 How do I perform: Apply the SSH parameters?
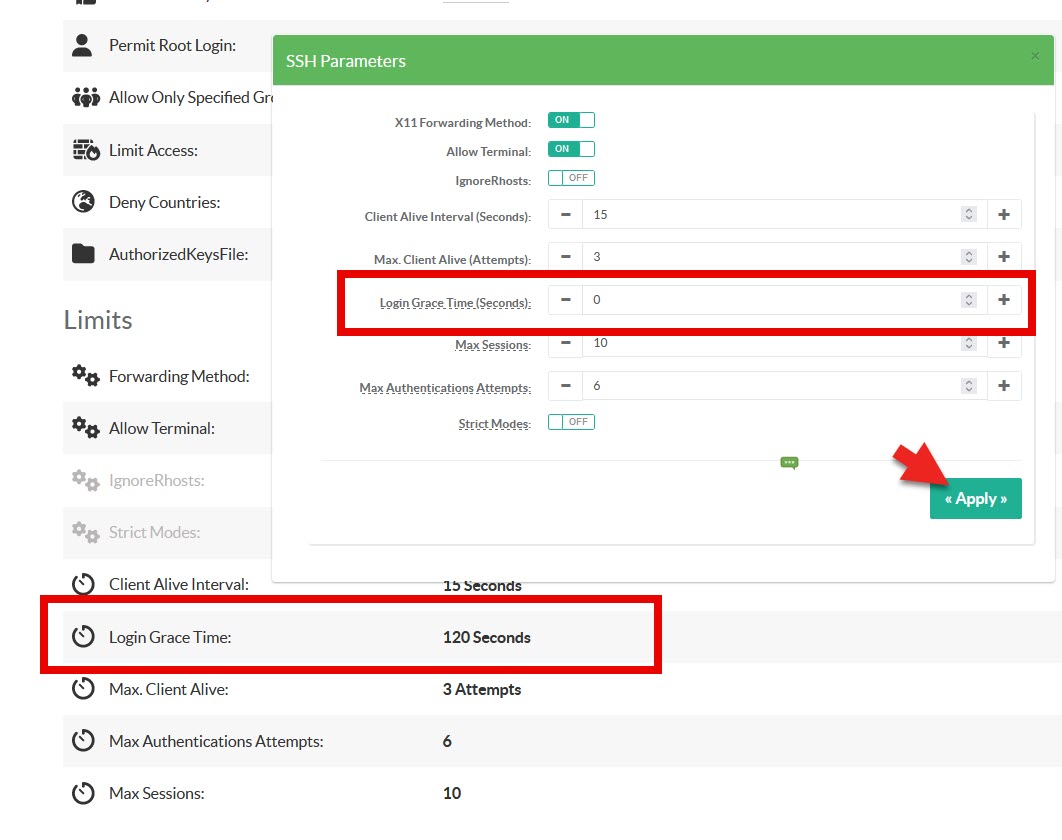coord(975,498)
